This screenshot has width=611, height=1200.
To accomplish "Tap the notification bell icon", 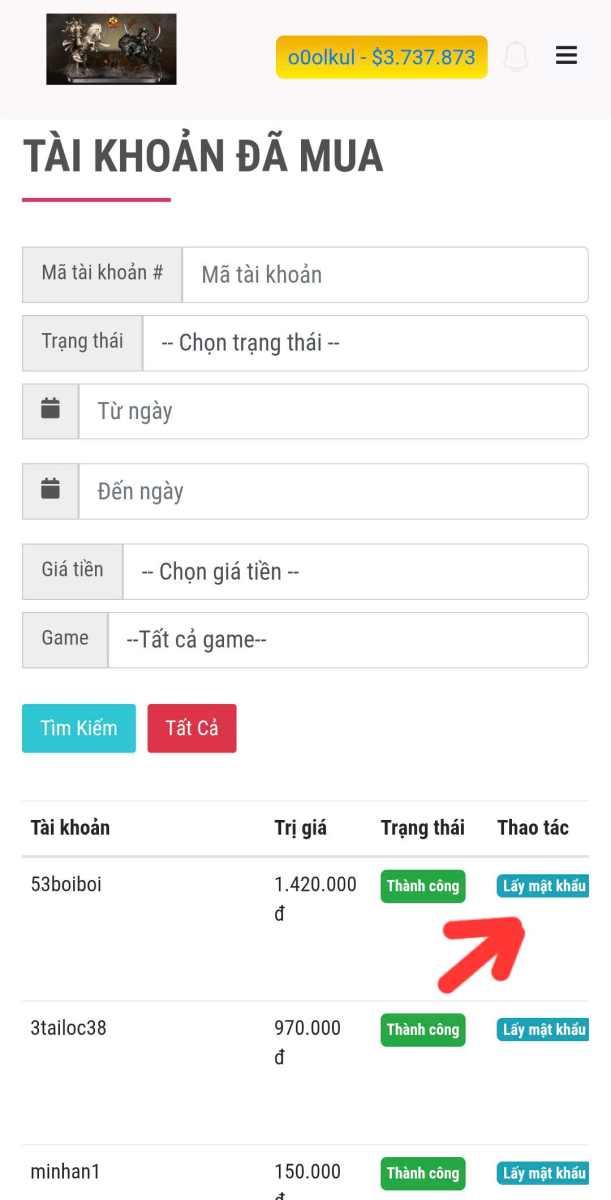I will [x=516, y=56].
